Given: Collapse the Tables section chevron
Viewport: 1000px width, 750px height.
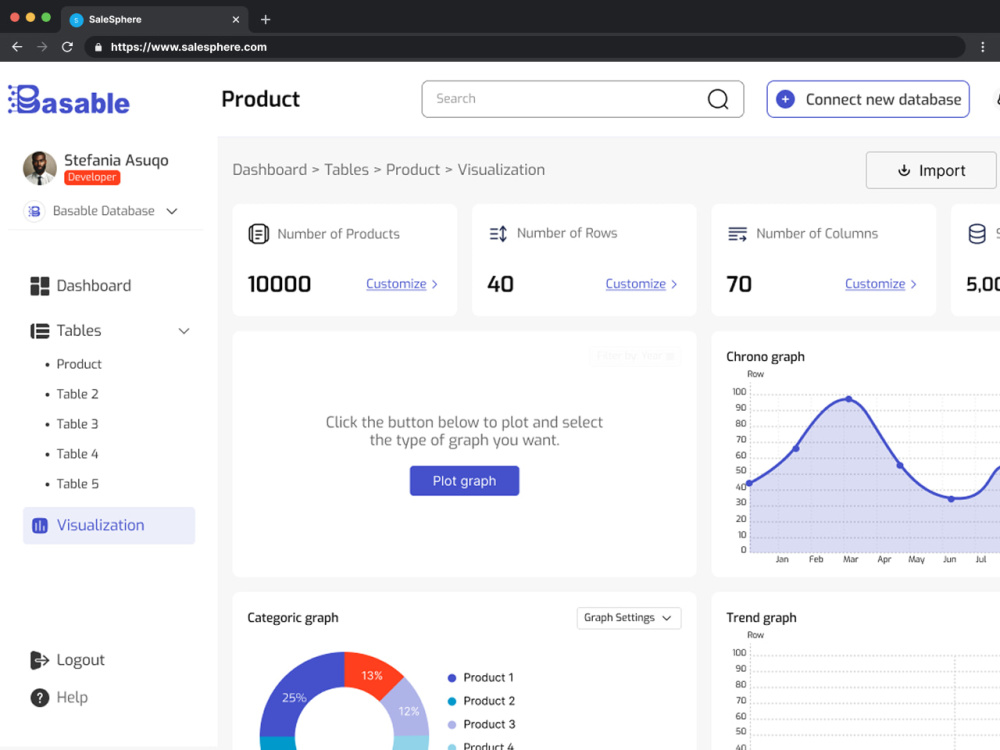Looking at the screenshot, I should tap(184, 331).
